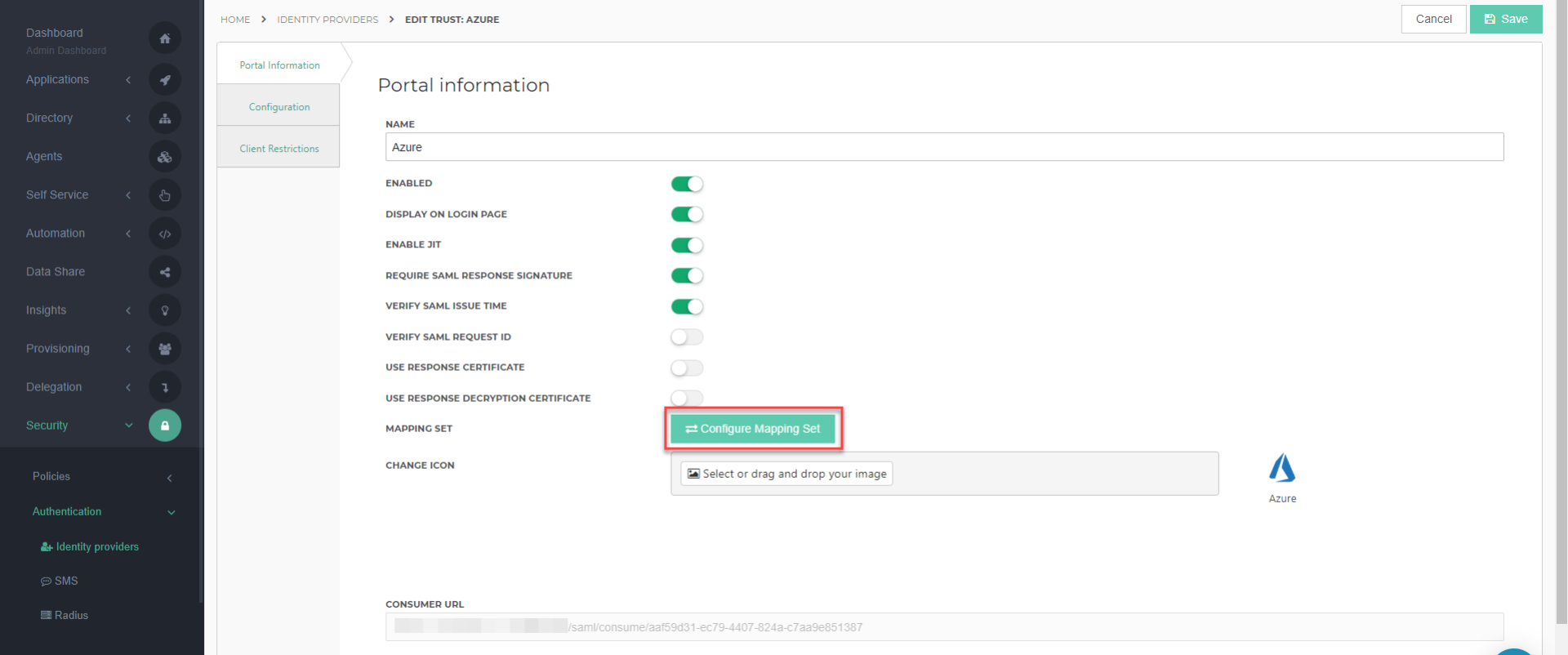The image size is (1568, 655).
Task: Expand the Insights menu chevron
Action: tap(128, 310)
